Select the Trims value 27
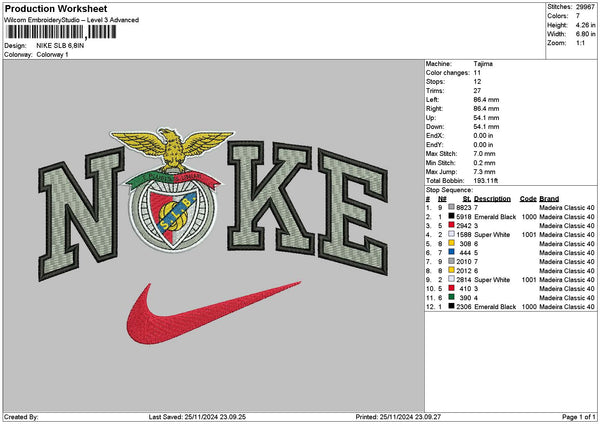600x424 pixels. (477, 91)
